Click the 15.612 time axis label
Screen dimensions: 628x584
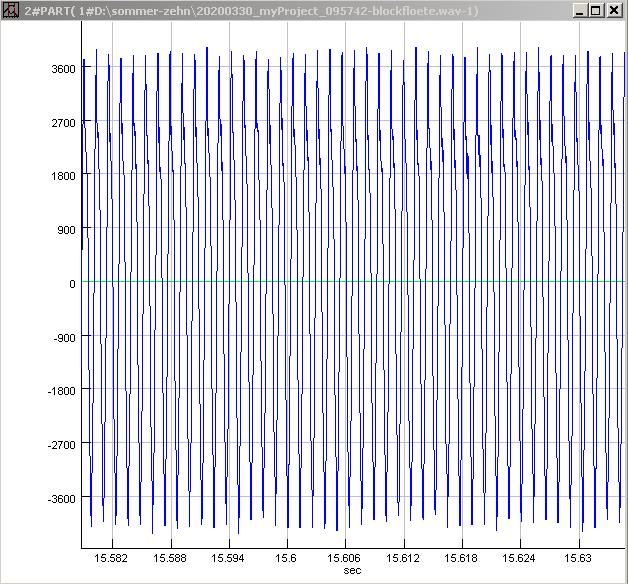coord(403,558)
